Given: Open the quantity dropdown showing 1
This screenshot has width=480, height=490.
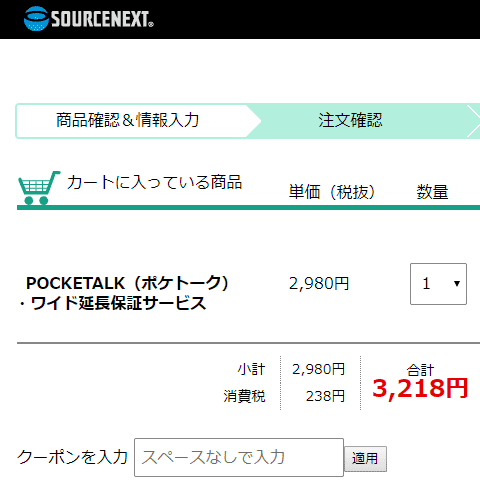Looking at the screenshot, I should point(438,284).
